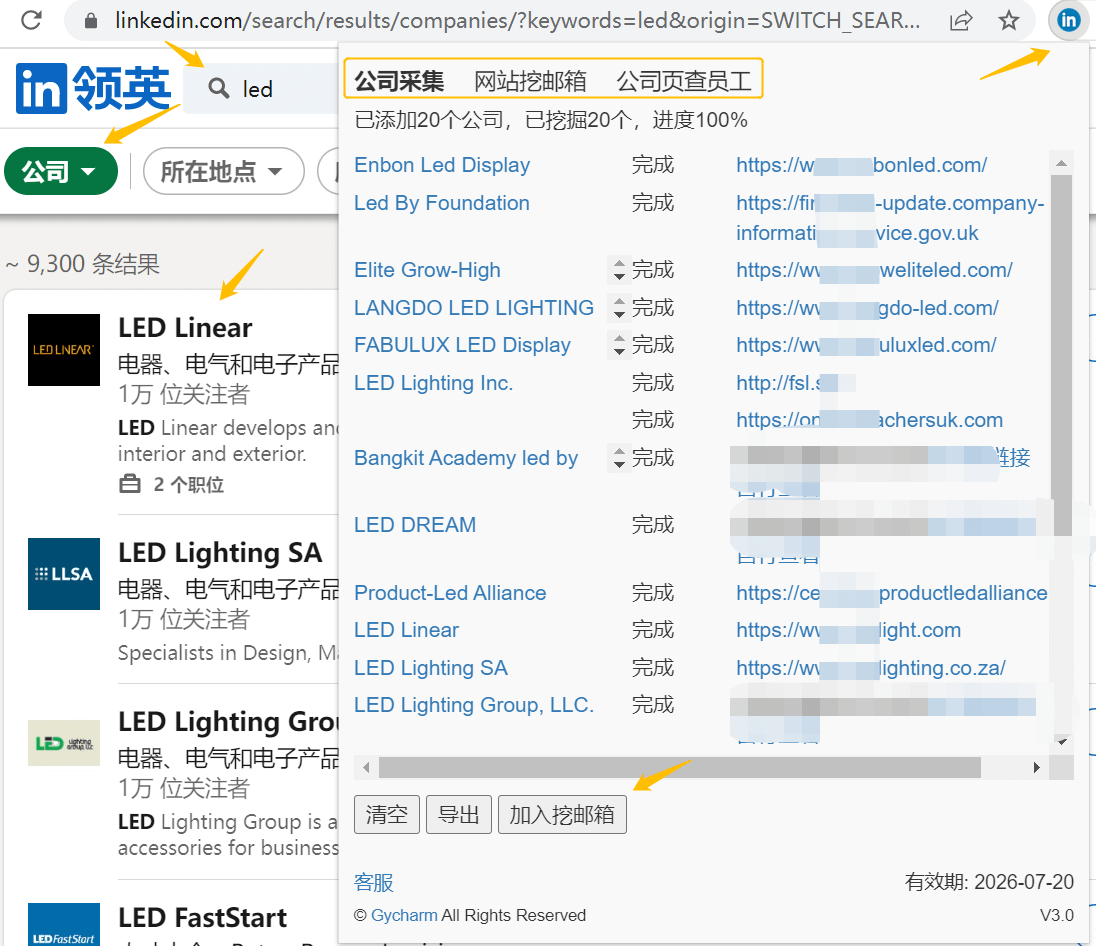Open Elite Grow-High company link
Image resolution: width=1096 pixels, height=946 pixels.
[427, 270]
